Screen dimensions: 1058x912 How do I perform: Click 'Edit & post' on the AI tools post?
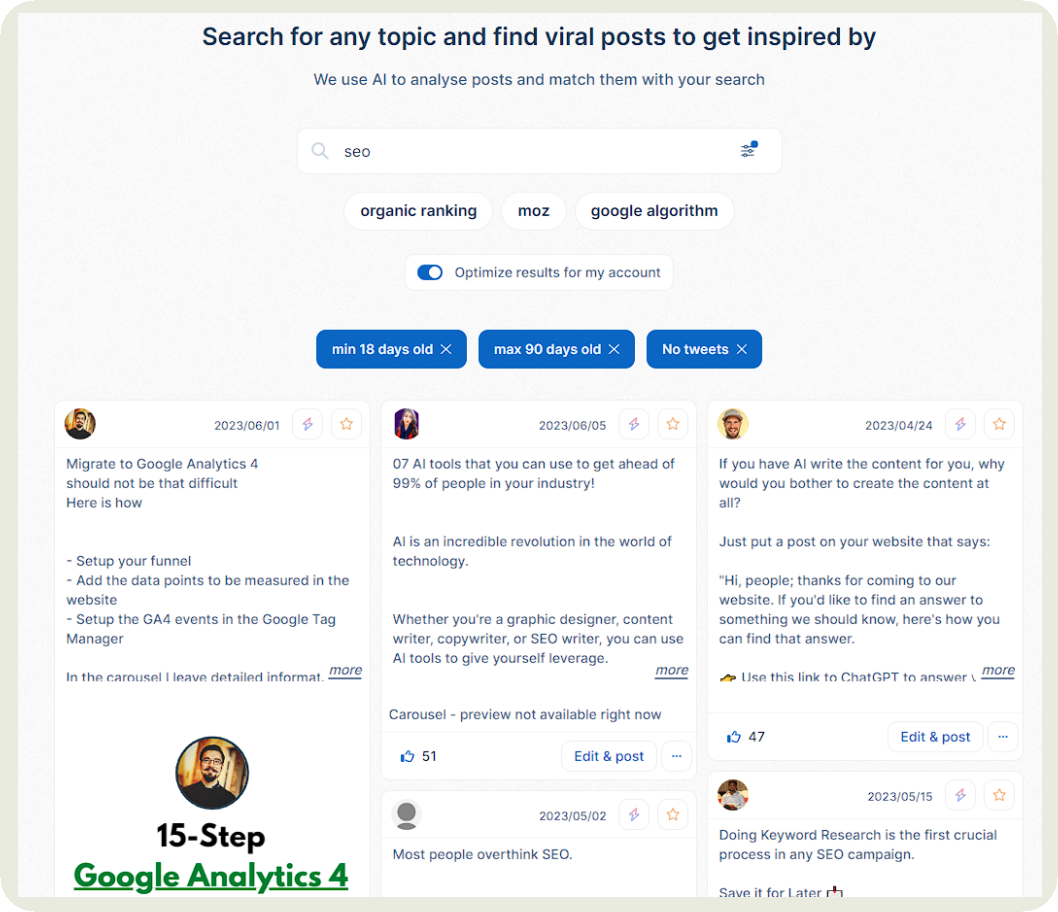click(x=608, y=756)
